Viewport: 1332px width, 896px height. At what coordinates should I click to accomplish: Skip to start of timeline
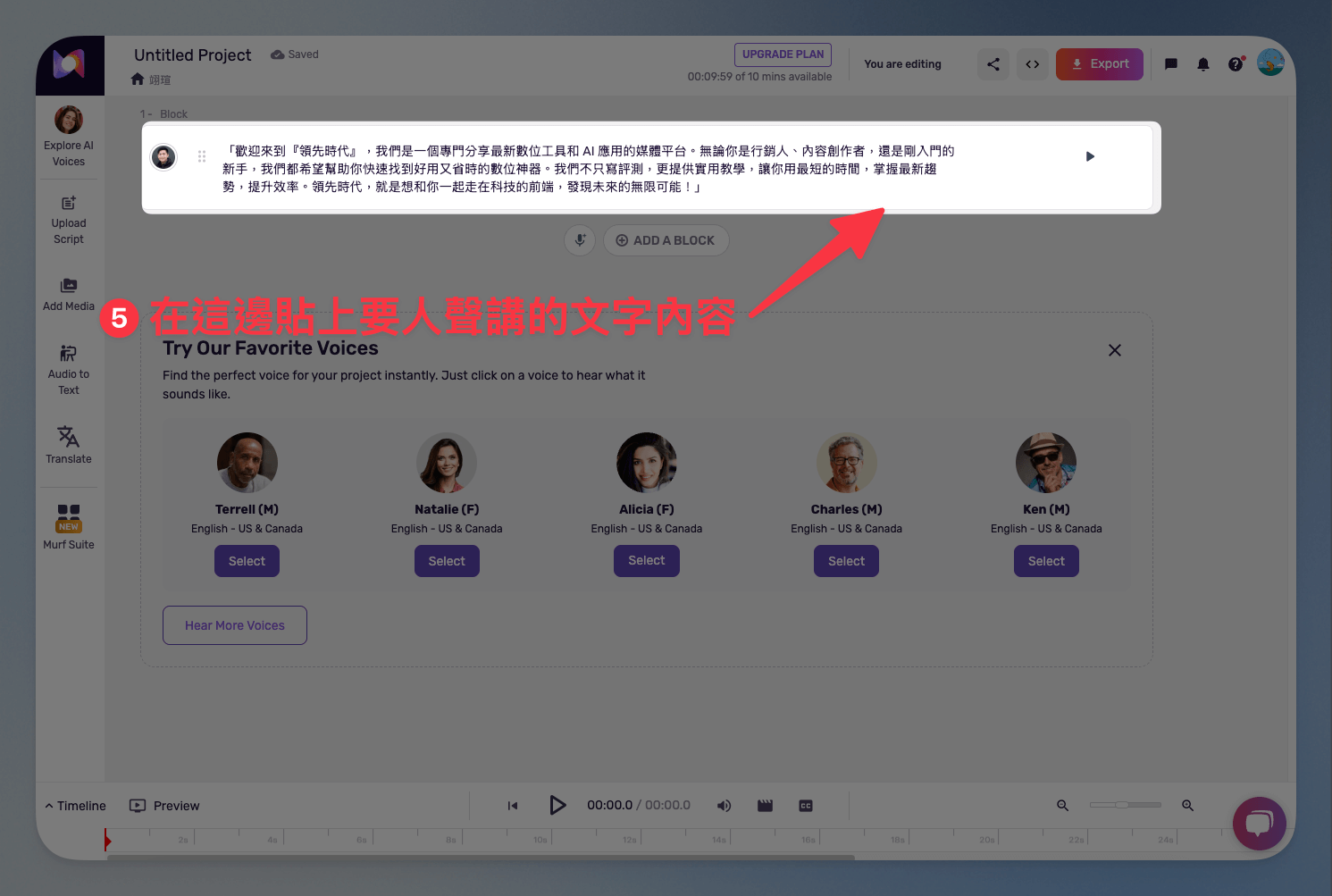513,806
